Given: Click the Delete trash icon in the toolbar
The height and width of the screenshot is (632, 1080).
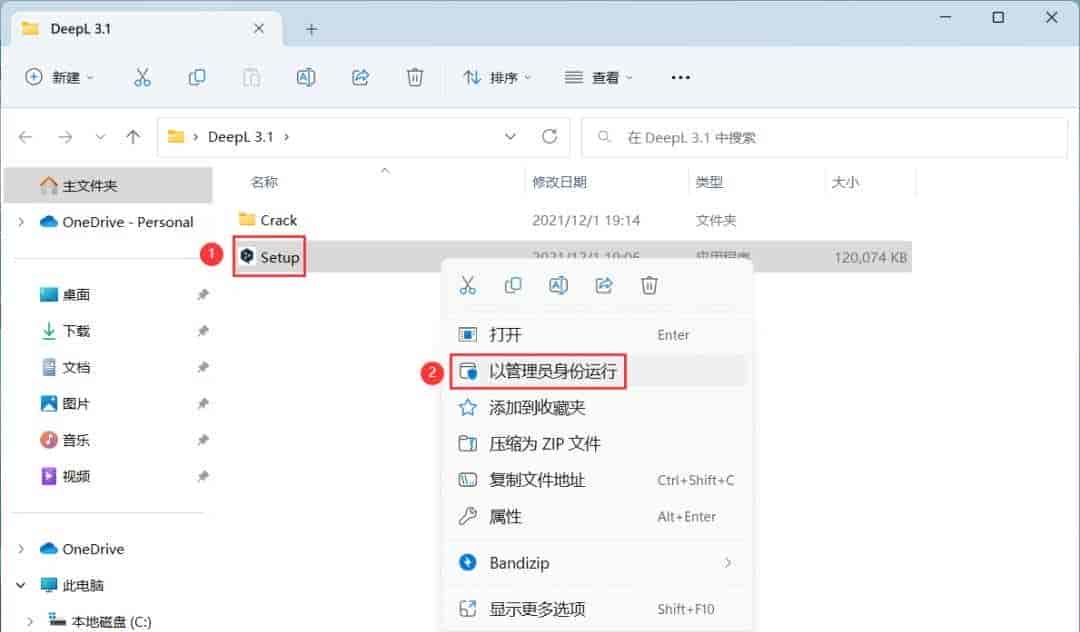Looking at the screenshot, I should [x=415, y=77].
